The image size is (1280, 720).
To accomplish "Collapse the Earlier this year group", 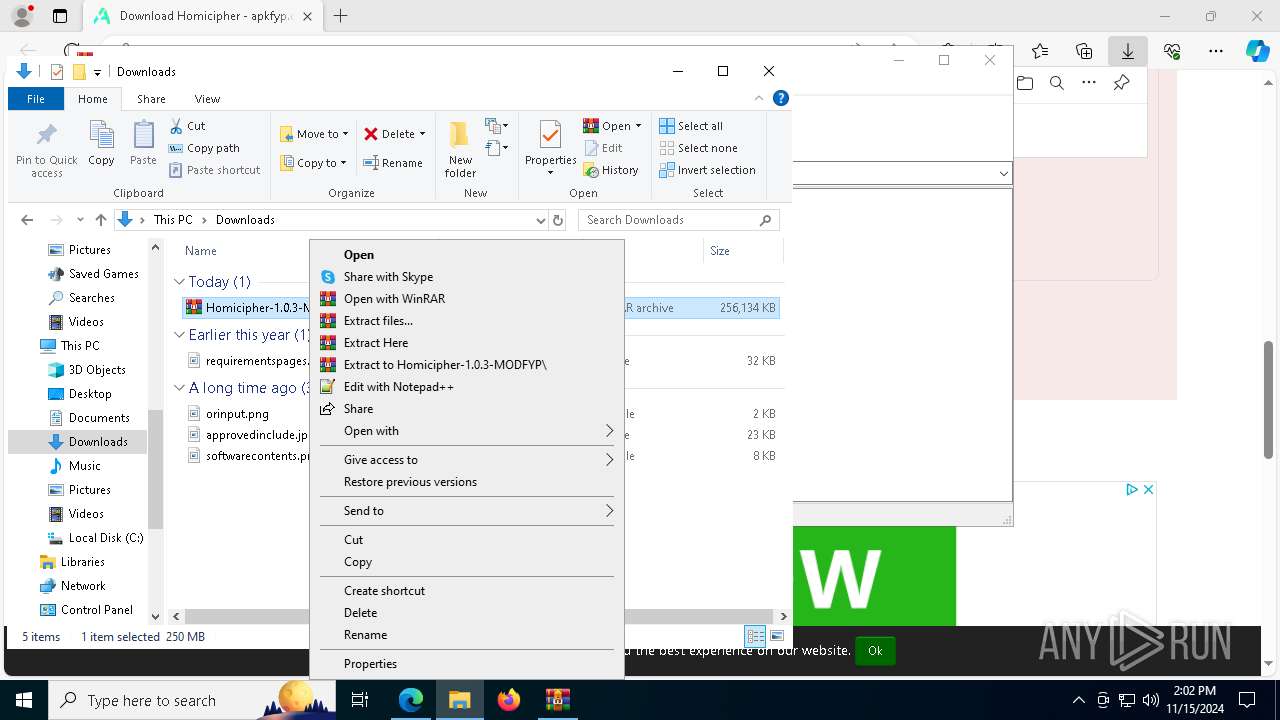I will [x=180, y=335].
